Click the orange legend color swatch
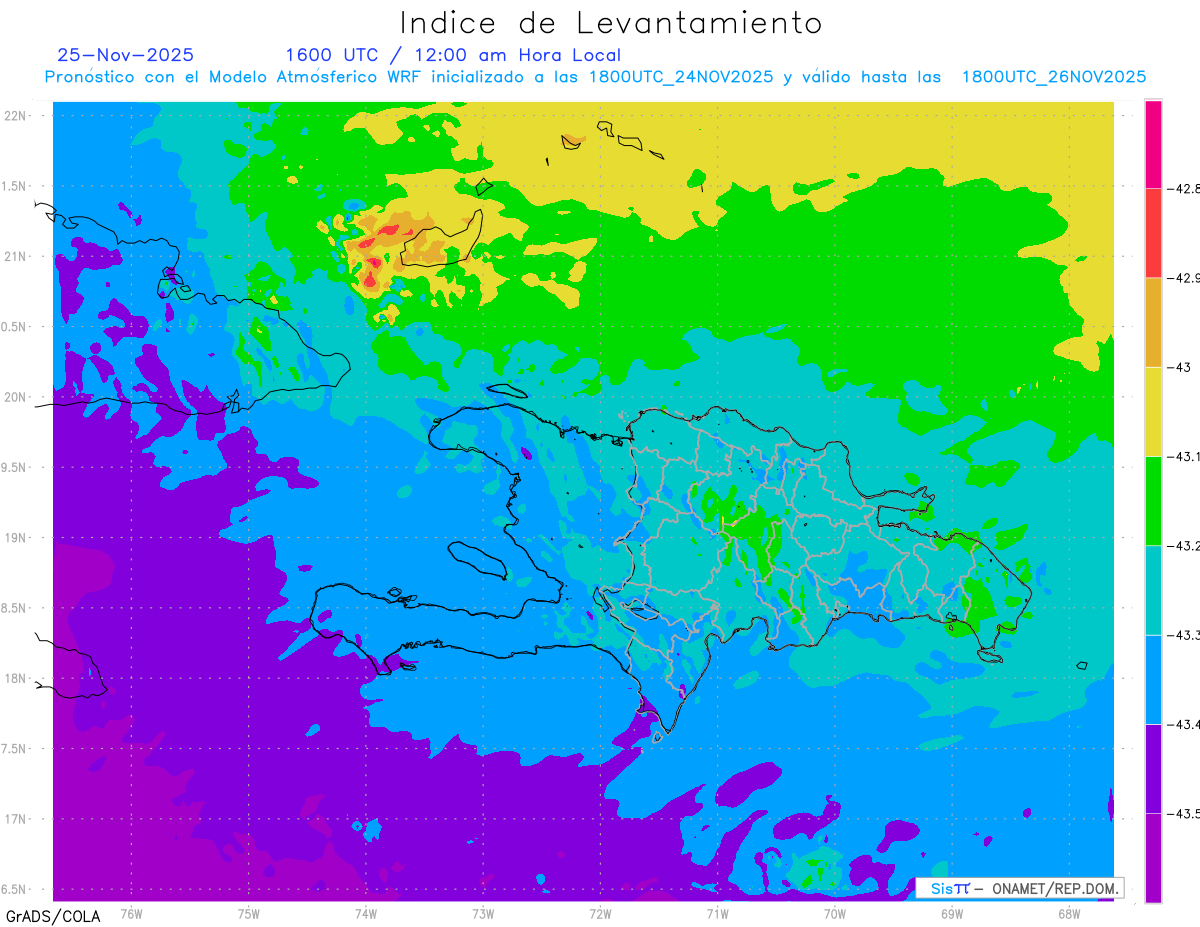The image size is (1200, 927). click(x=1153, y=322)
